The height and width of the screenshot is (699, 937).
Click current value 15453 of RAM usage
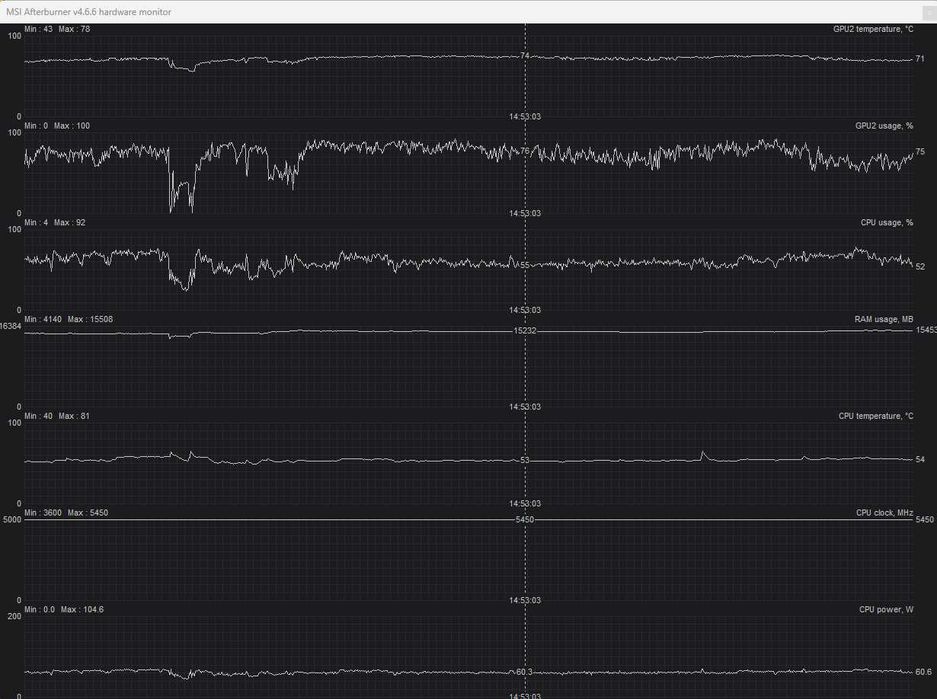point(926,330)
